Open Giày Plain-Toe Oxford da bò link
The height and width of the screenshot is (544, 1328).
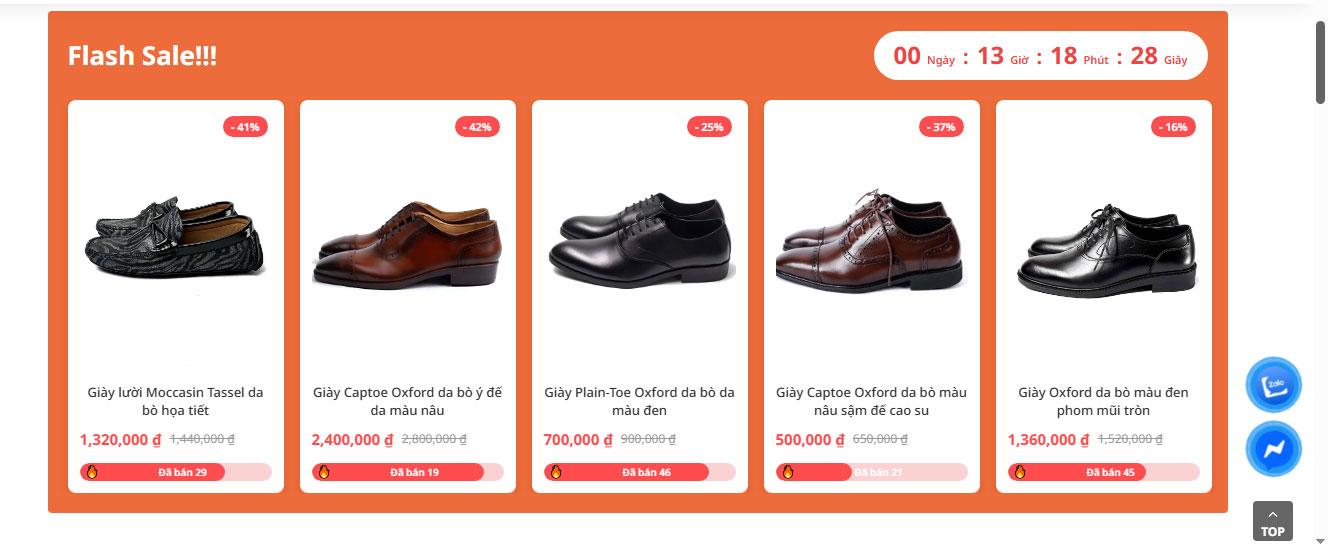[639, 401]
